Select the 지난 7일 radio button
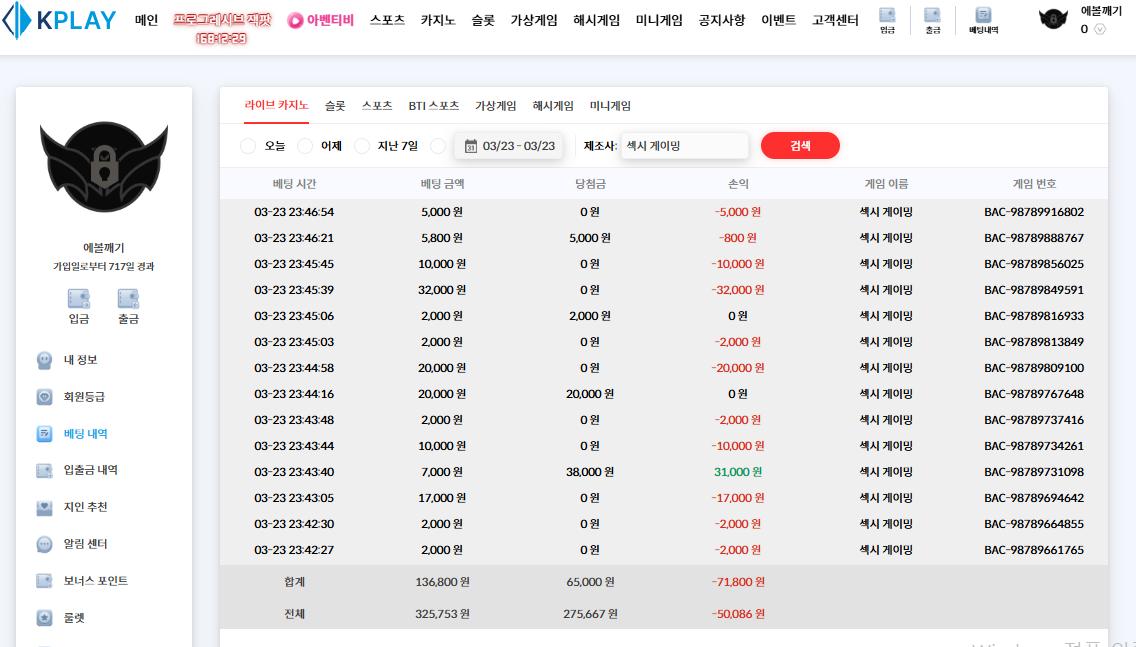Viewport: 1136px width, 647px height. click(x=363, y=146)
